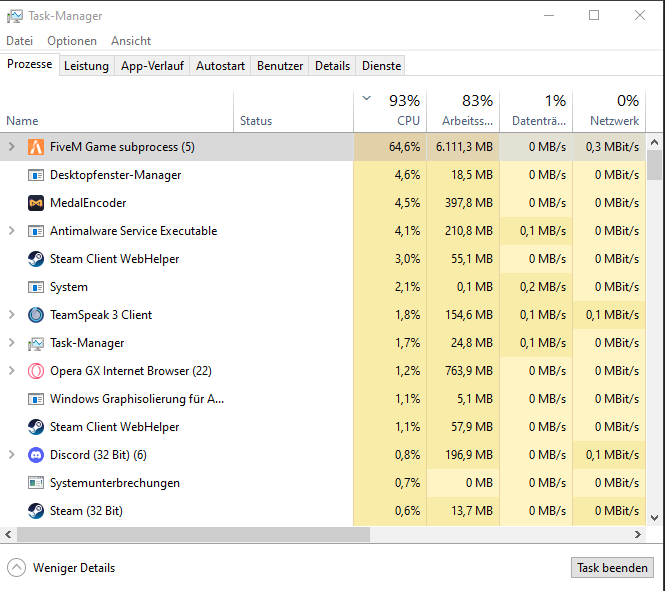Select the Desktopfenster-Manager process name
Screen dimensions: 665x591
(x=115, y=175)
